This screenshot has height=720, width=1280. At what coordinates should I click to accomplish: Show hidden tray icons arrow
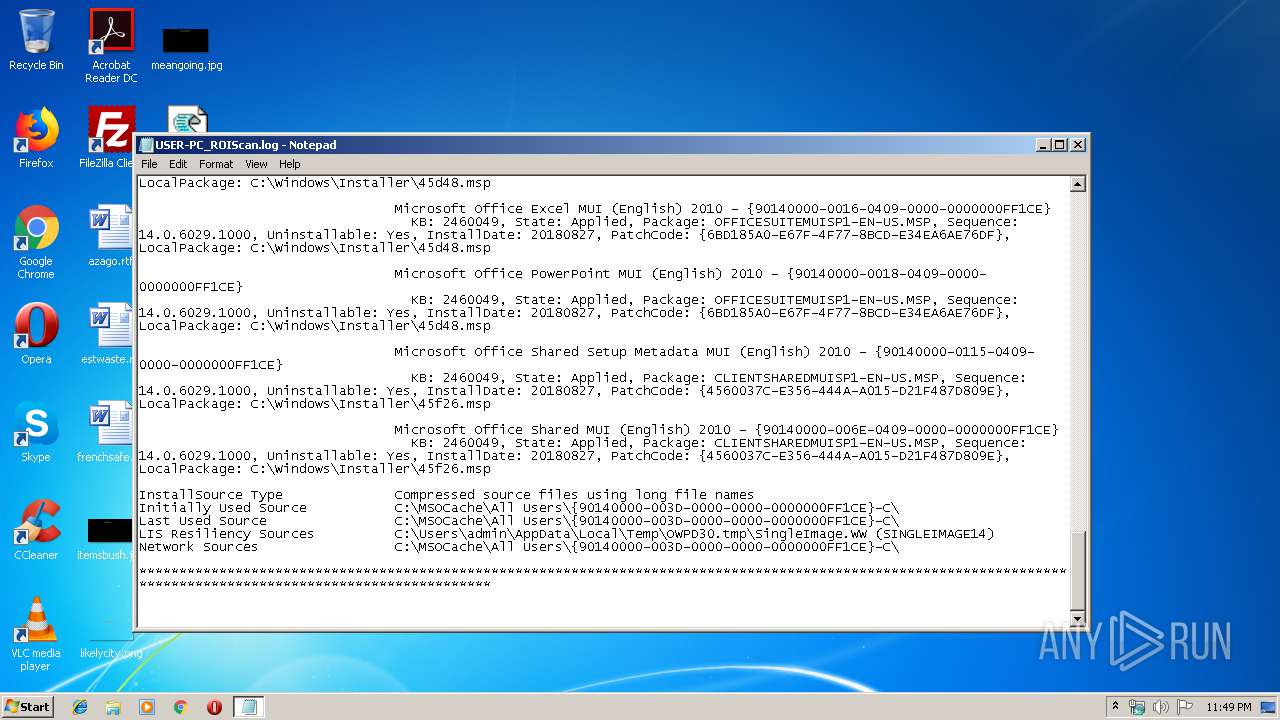[1115, 707]
